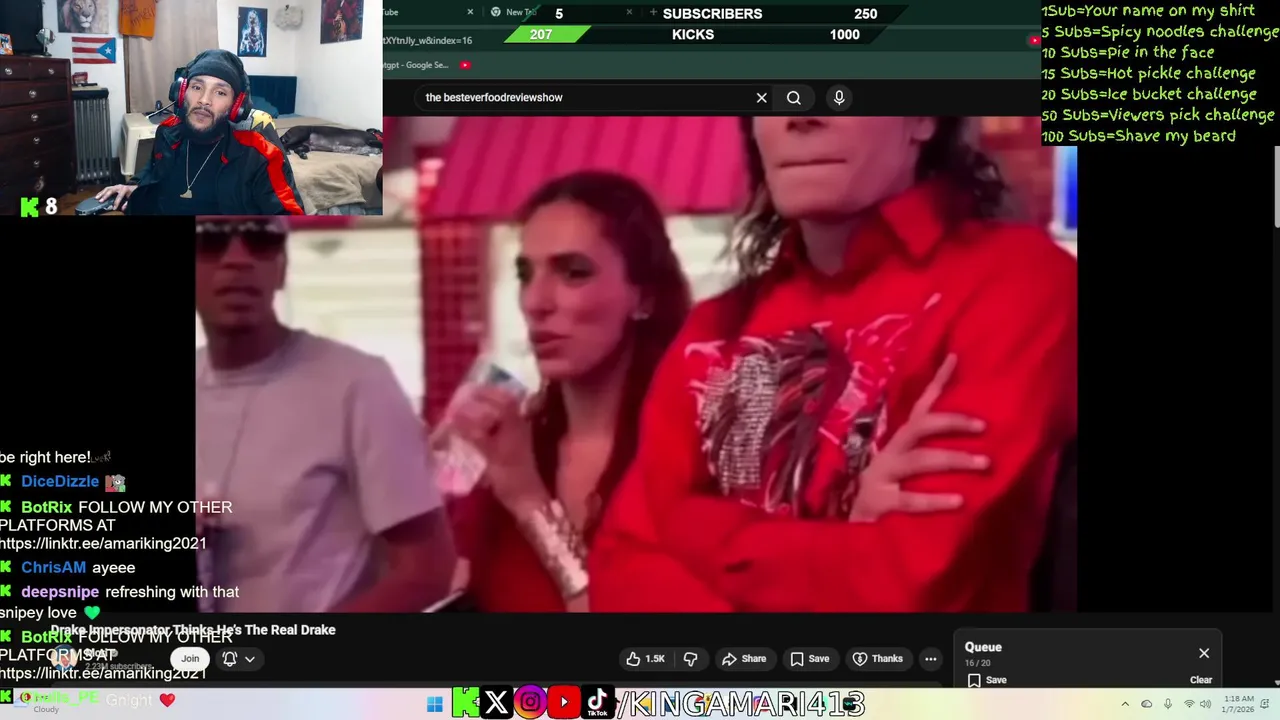The height and width of the screenshot is (720, 1280).
Task: Share the current YouTube video
Action: pos(744,659)
